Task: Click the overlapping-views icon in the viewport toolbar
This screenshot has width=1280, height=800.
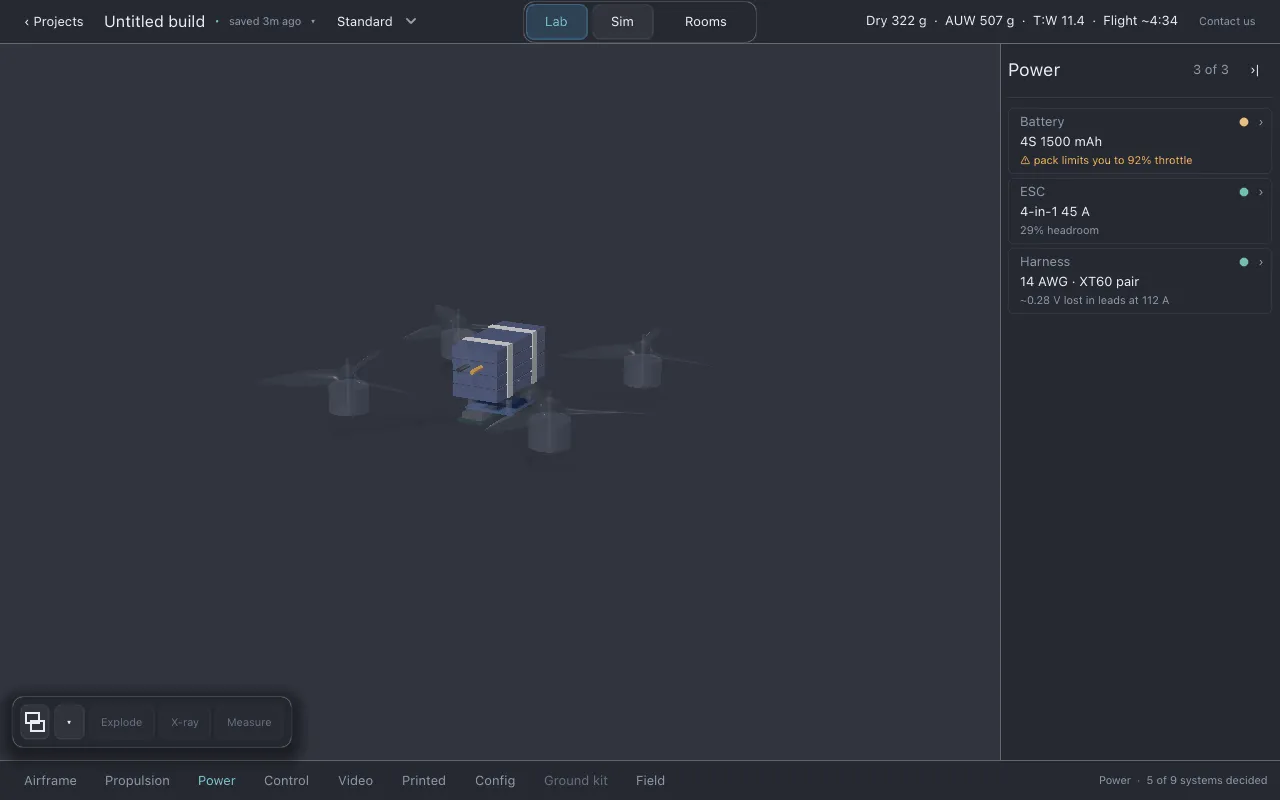Action: click(x=35, y=722)
